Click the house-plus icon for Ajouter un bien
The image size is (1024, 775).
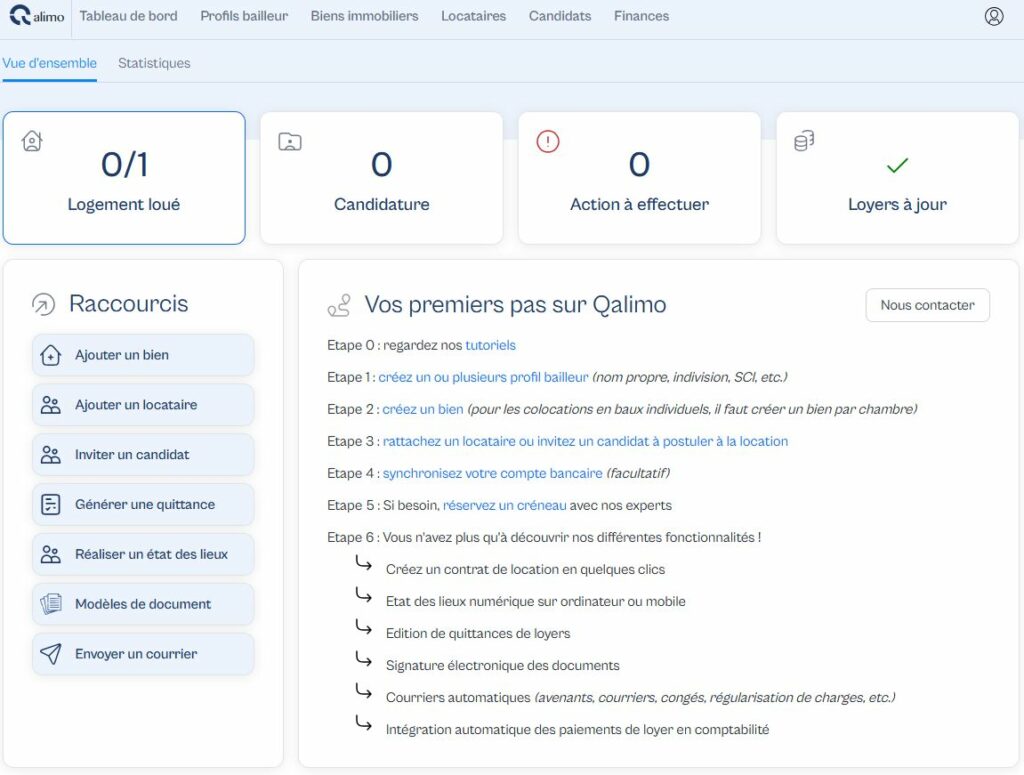[51, 355]
